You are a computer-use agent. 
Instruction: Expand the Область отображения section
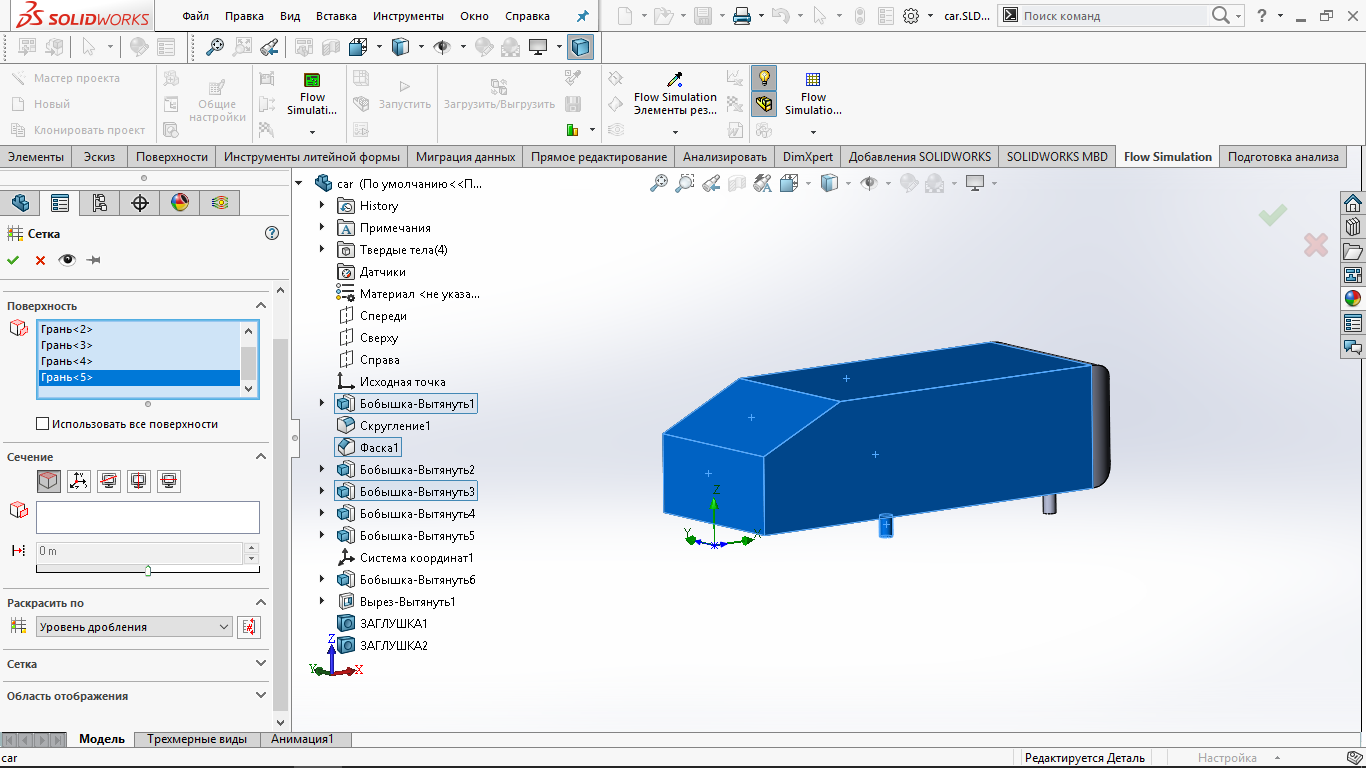point(261,696)
